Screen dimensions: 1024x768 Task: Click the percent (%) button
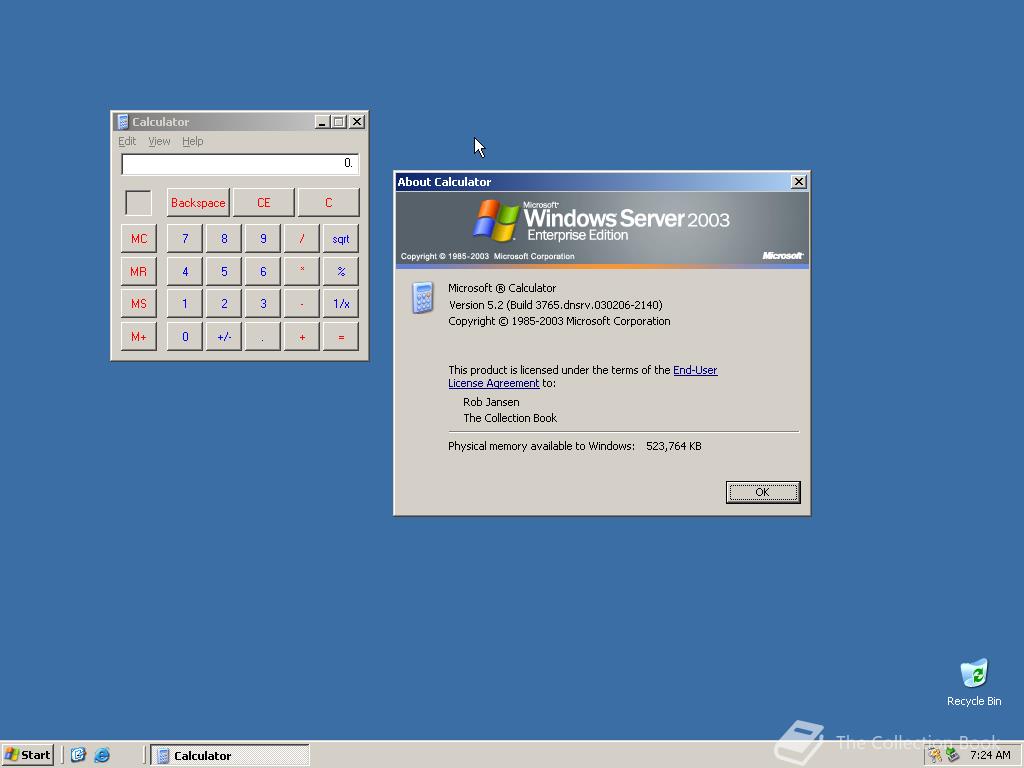(341, 271)
